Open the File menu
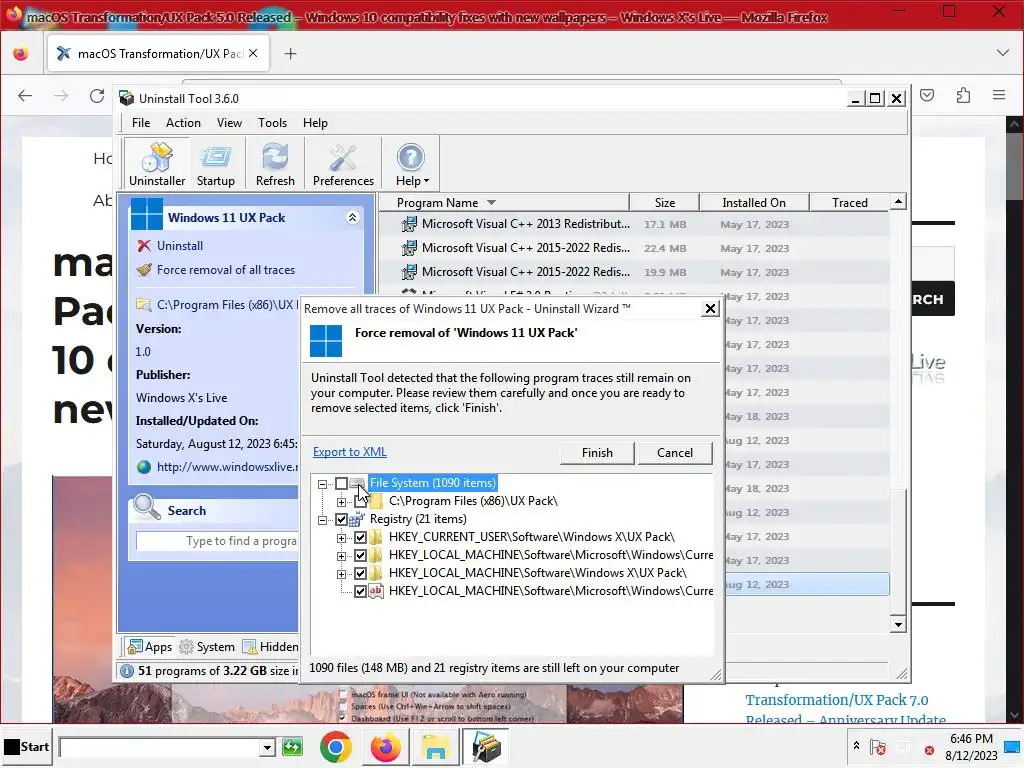The width and height of the screenshot is (1024, 768). [140, 123]
